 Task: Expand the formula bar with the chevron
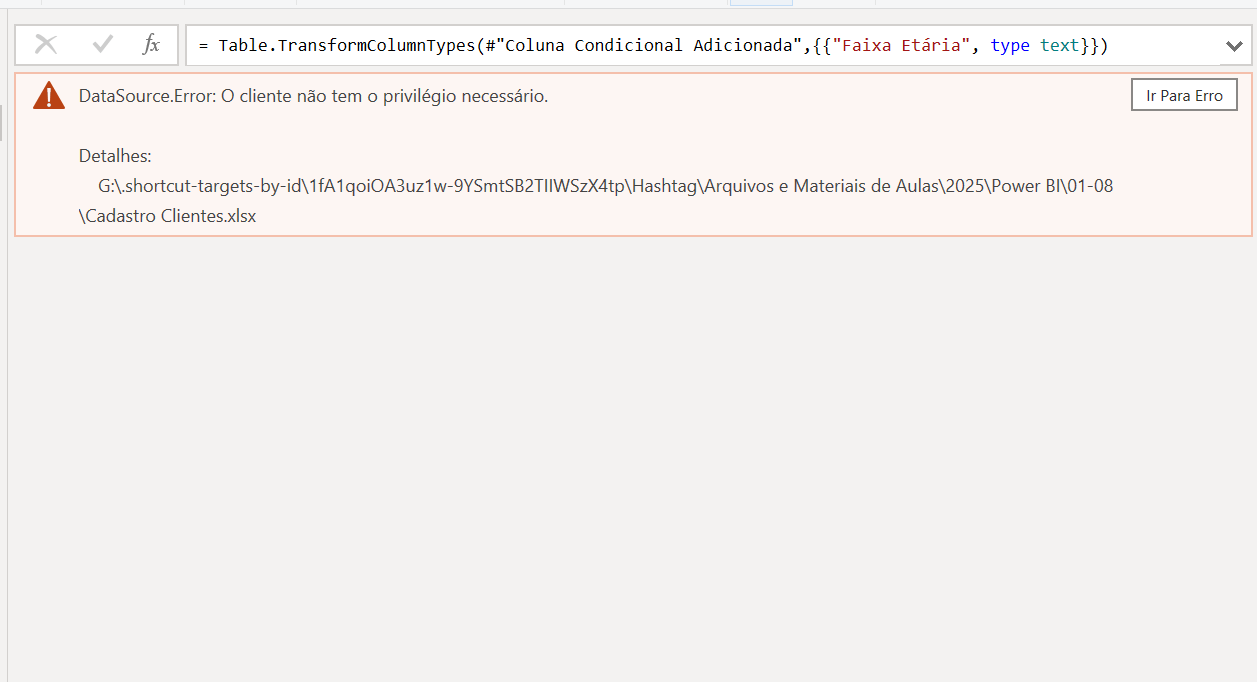1234,46
